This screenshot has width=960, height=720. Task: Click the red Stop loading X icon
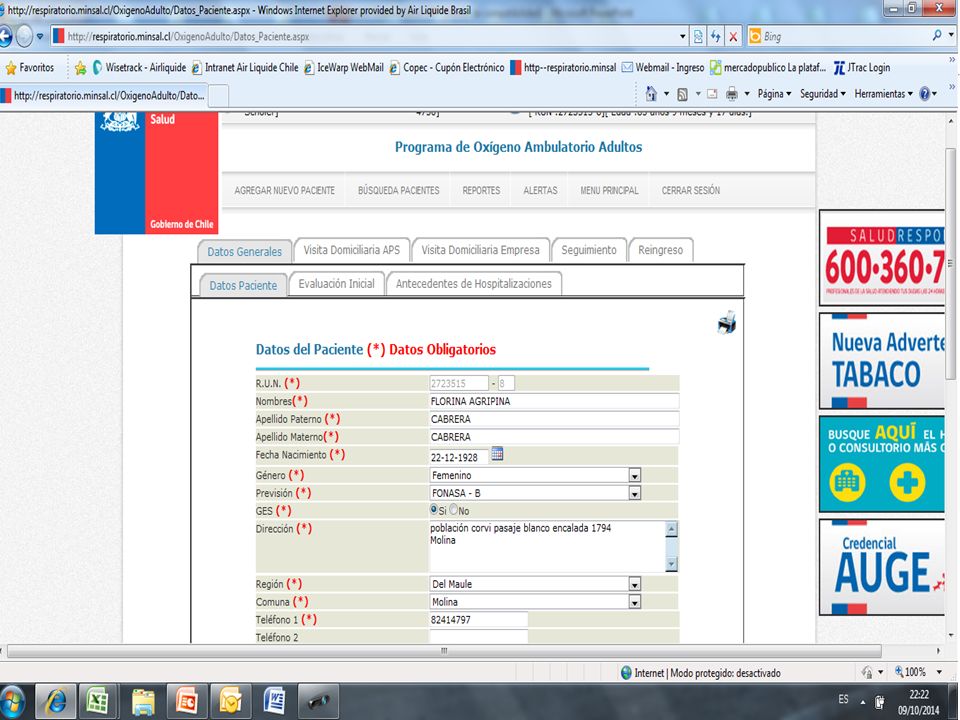click(x=732, y=37)
